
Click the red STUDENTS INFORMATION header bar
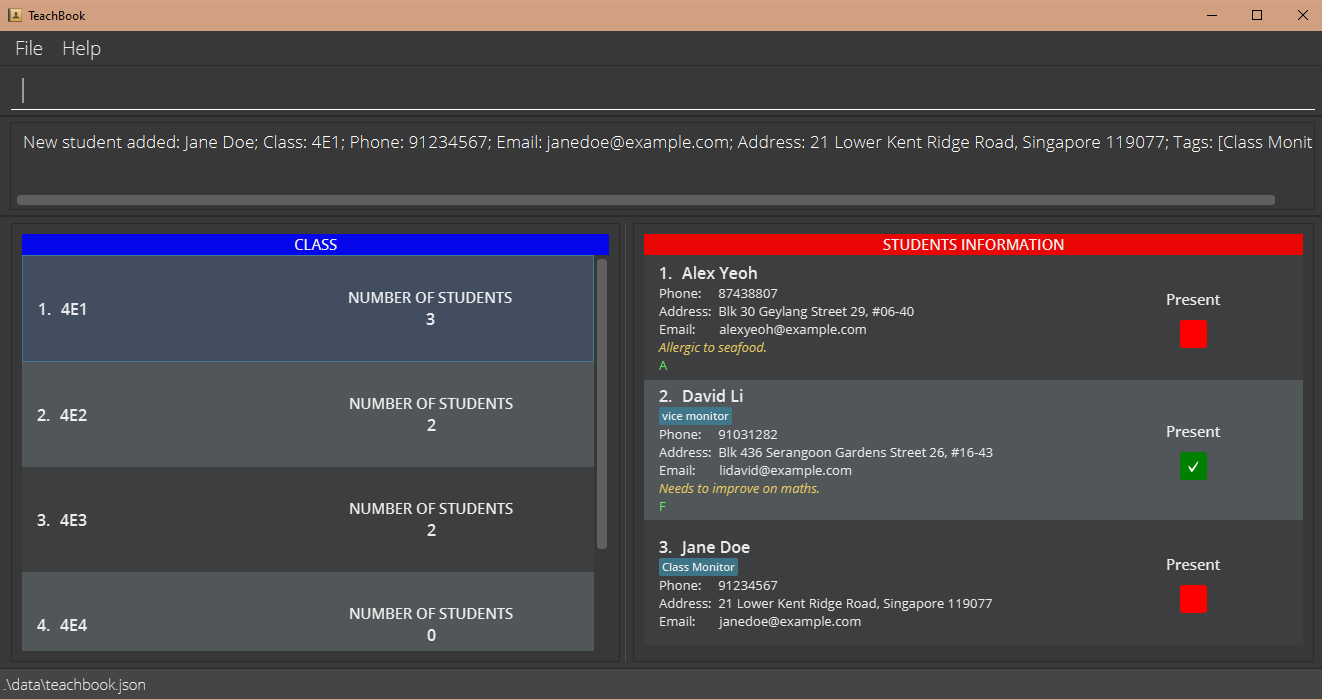tap(973, 244)
